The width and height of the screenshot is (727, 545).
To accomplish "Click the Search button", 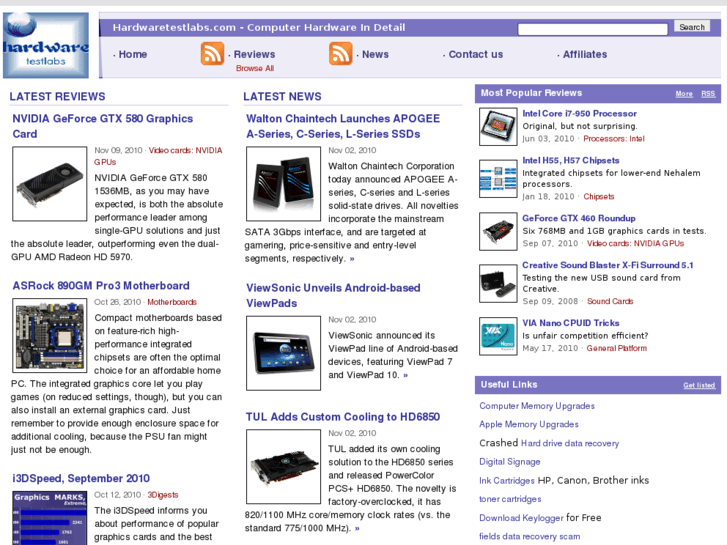I will point(692,27).
